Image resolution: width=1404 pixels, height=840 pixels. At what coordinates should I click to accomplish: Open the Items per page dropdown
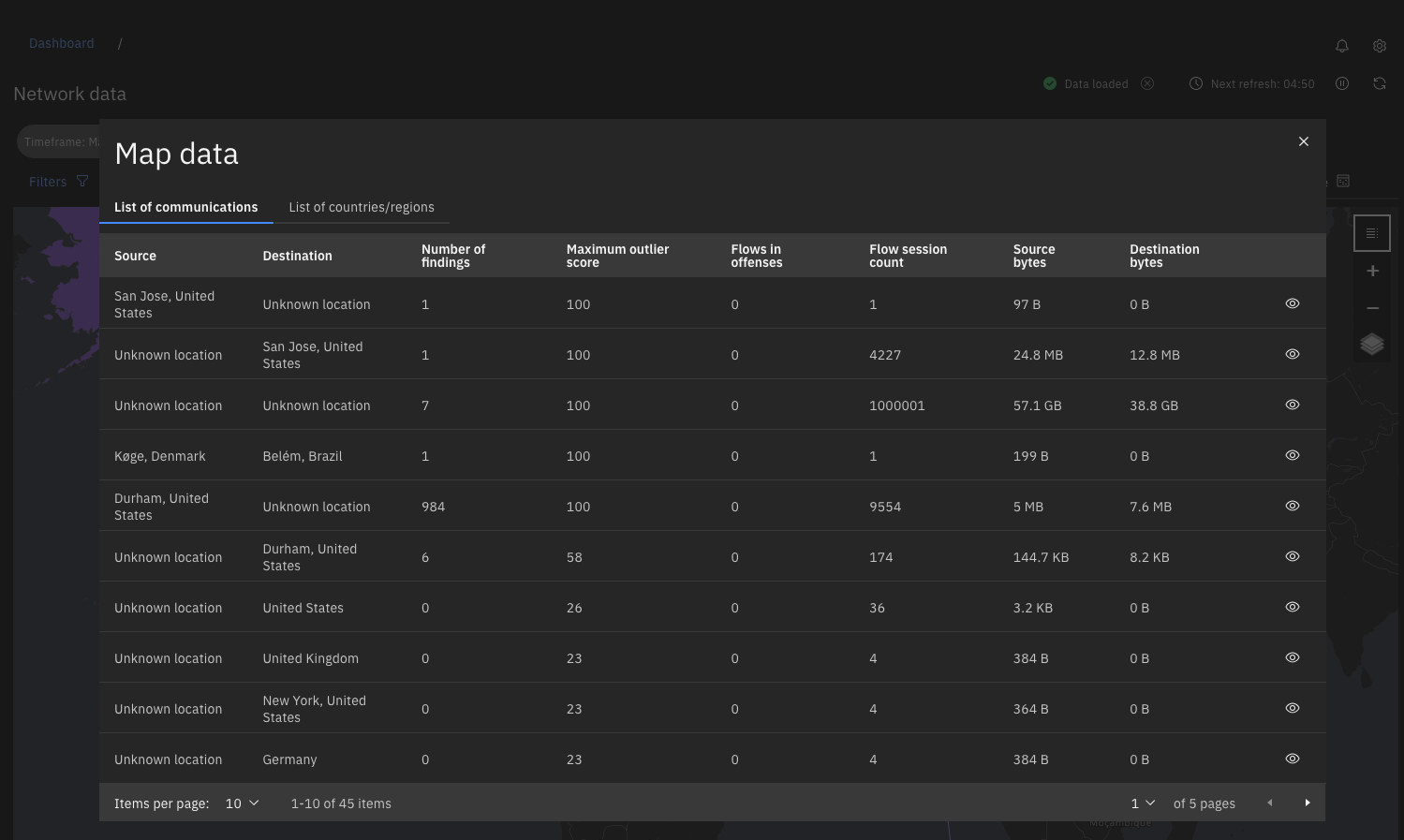tap(242, 803)
